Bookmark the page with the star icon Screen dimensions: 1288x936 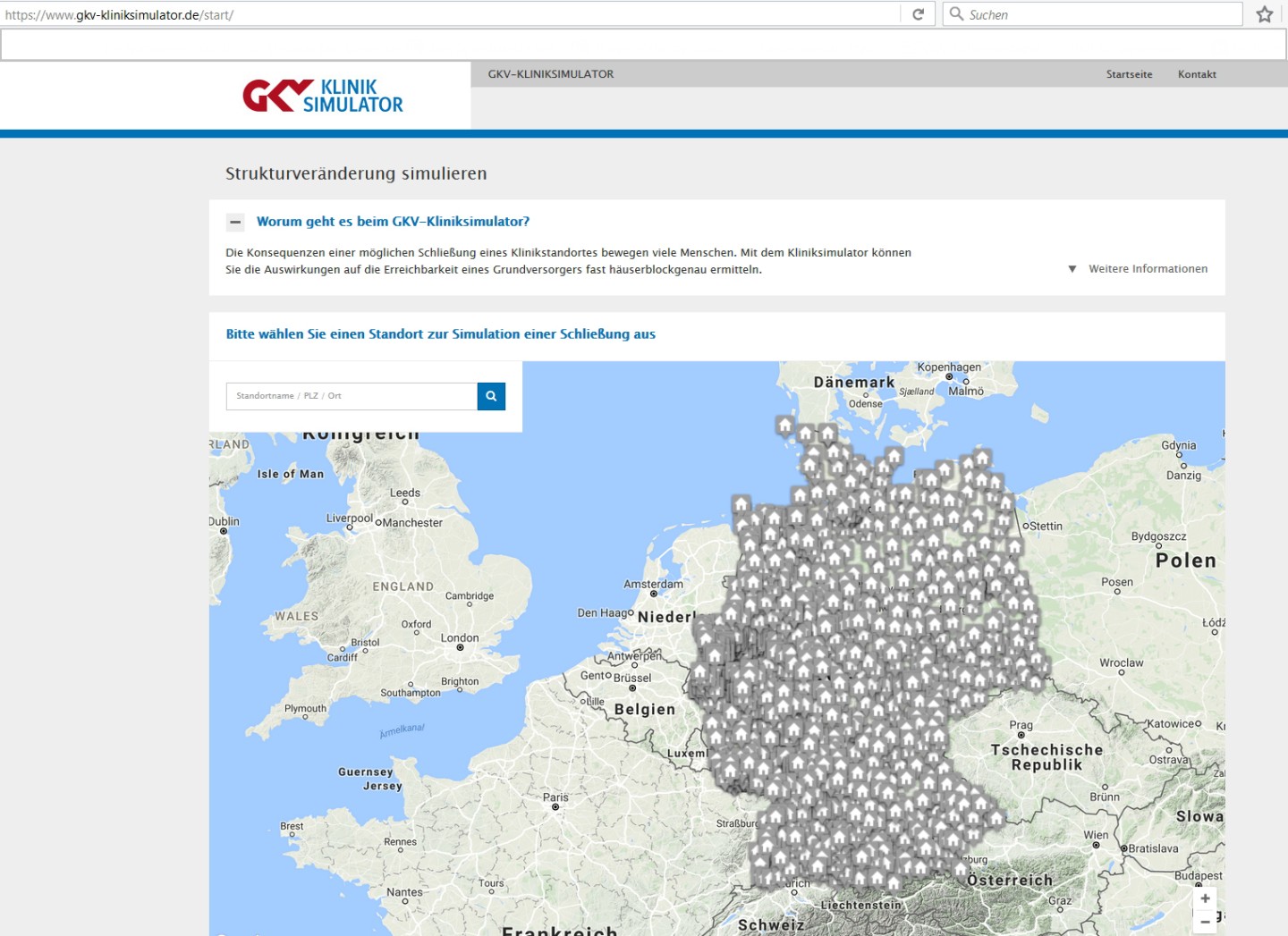pyautogui.click(x=1265, y=14)
